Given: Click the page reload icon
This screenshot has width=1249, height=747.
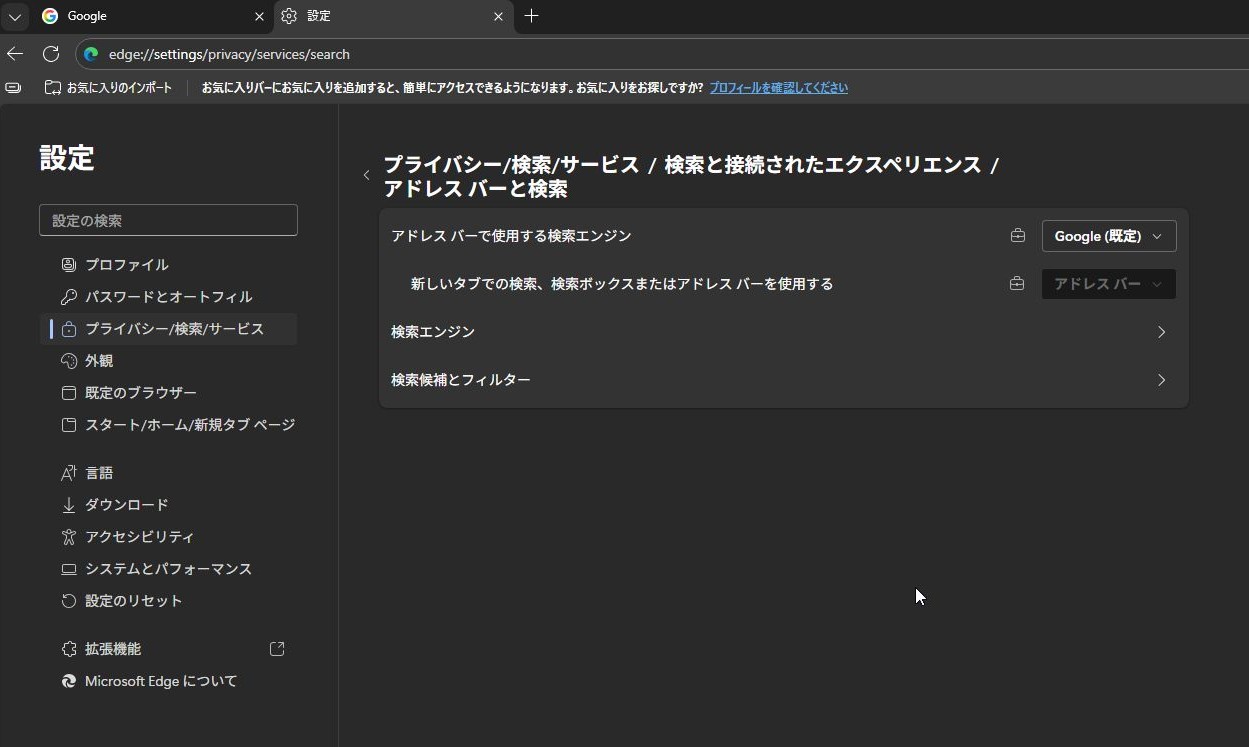Looking at the screenshot, I should 51,54.
